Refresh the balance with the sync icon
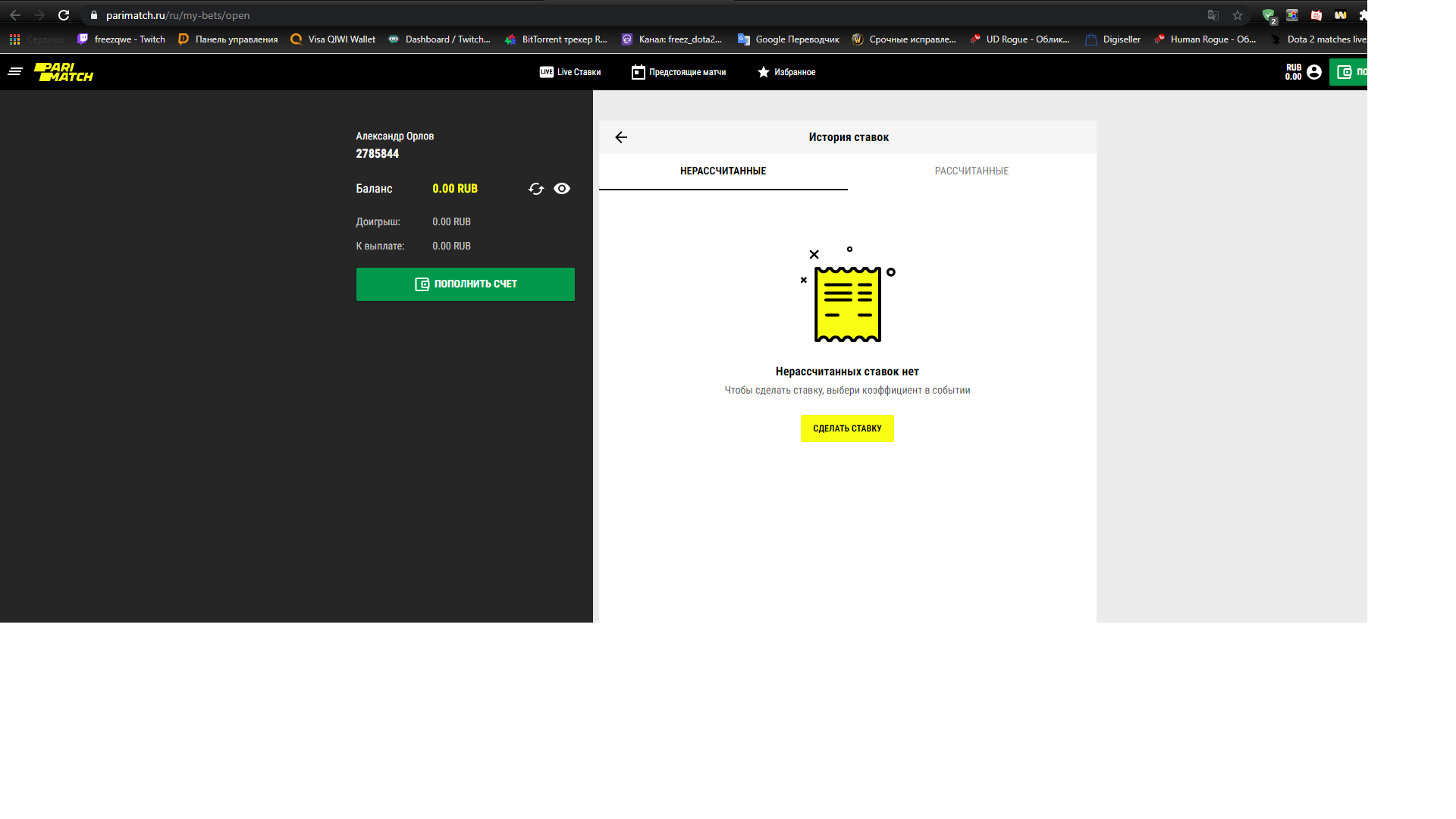Viewport: 1456px width, 819px height. 536,189
